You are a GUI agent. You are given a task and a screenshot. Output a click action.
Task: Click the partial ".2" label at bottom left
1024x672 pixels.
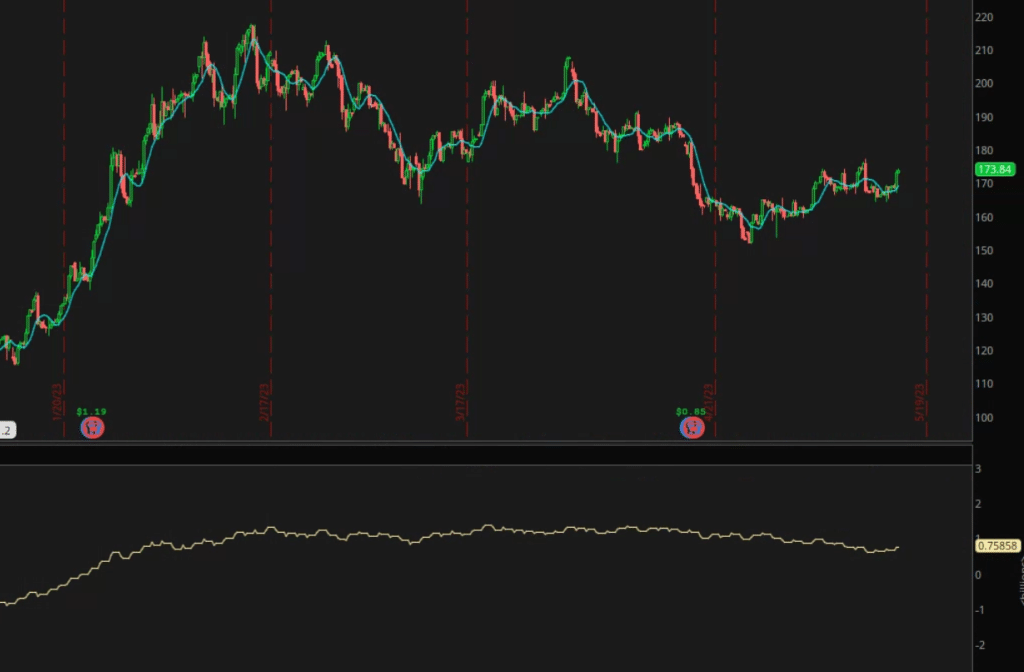(x=6, y=430)
